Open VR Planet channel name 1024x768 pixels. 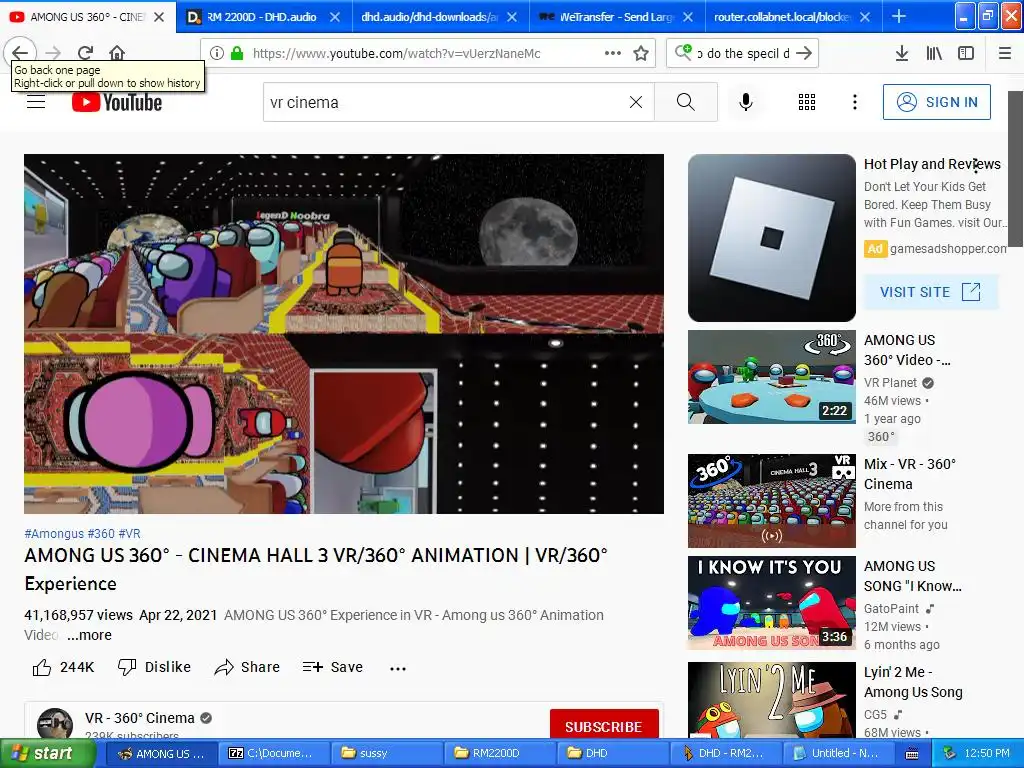pyautogui.click(x=890, y=383)
